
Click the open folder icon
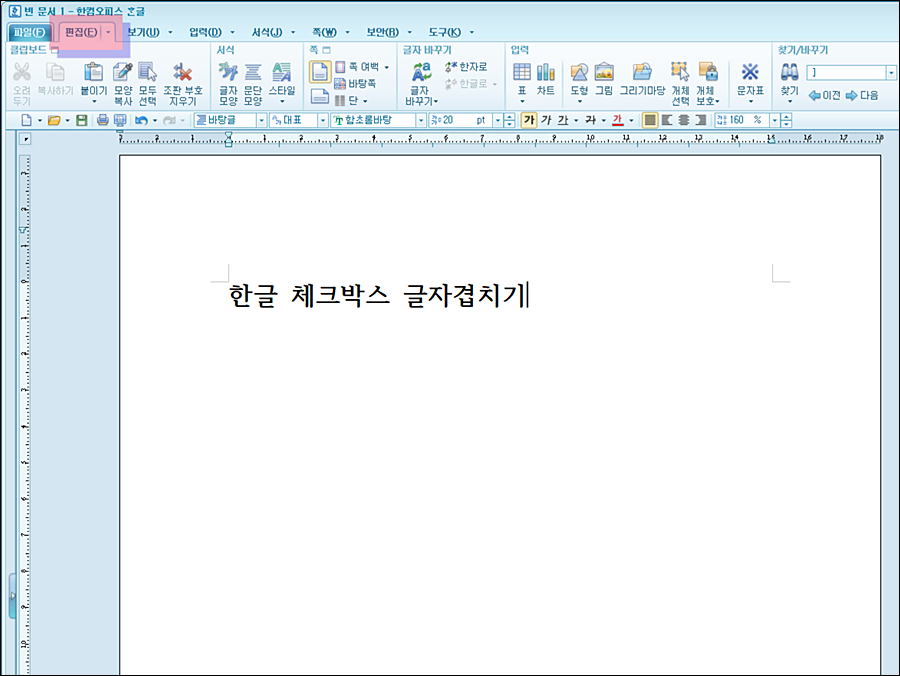coord(54,120)
